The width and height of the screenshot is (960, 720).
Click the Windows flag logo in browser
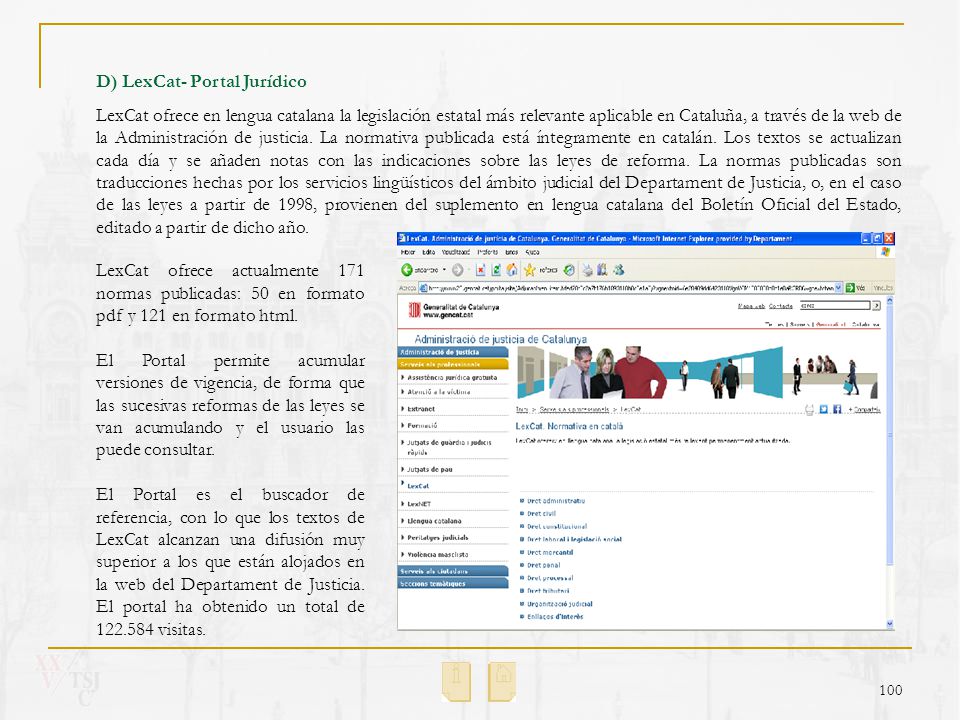click(885, 252)
